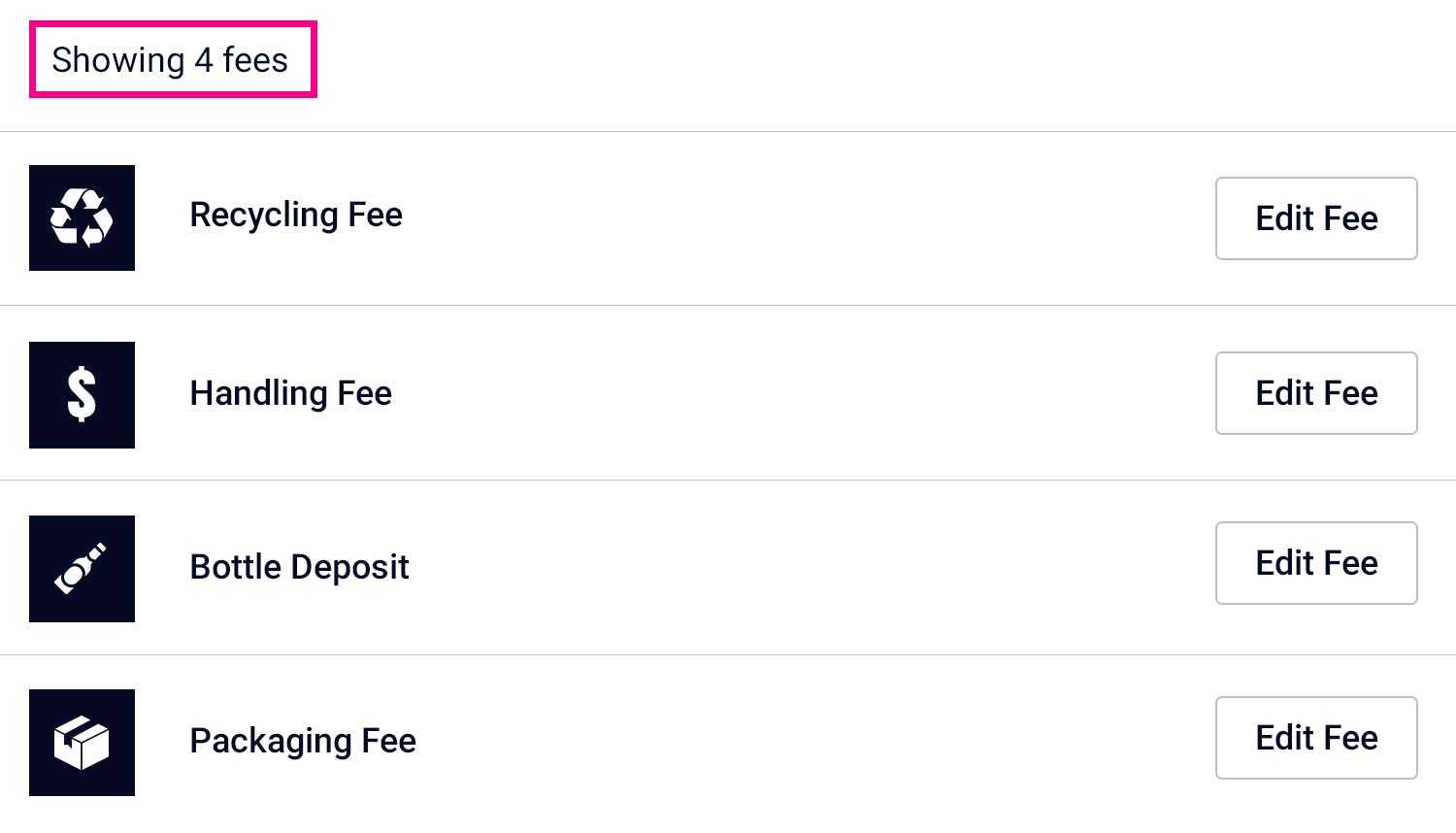Select the Bottle Deposit label
The height and width of the screenshot is (833, 1456).
(x=299, y=567)
